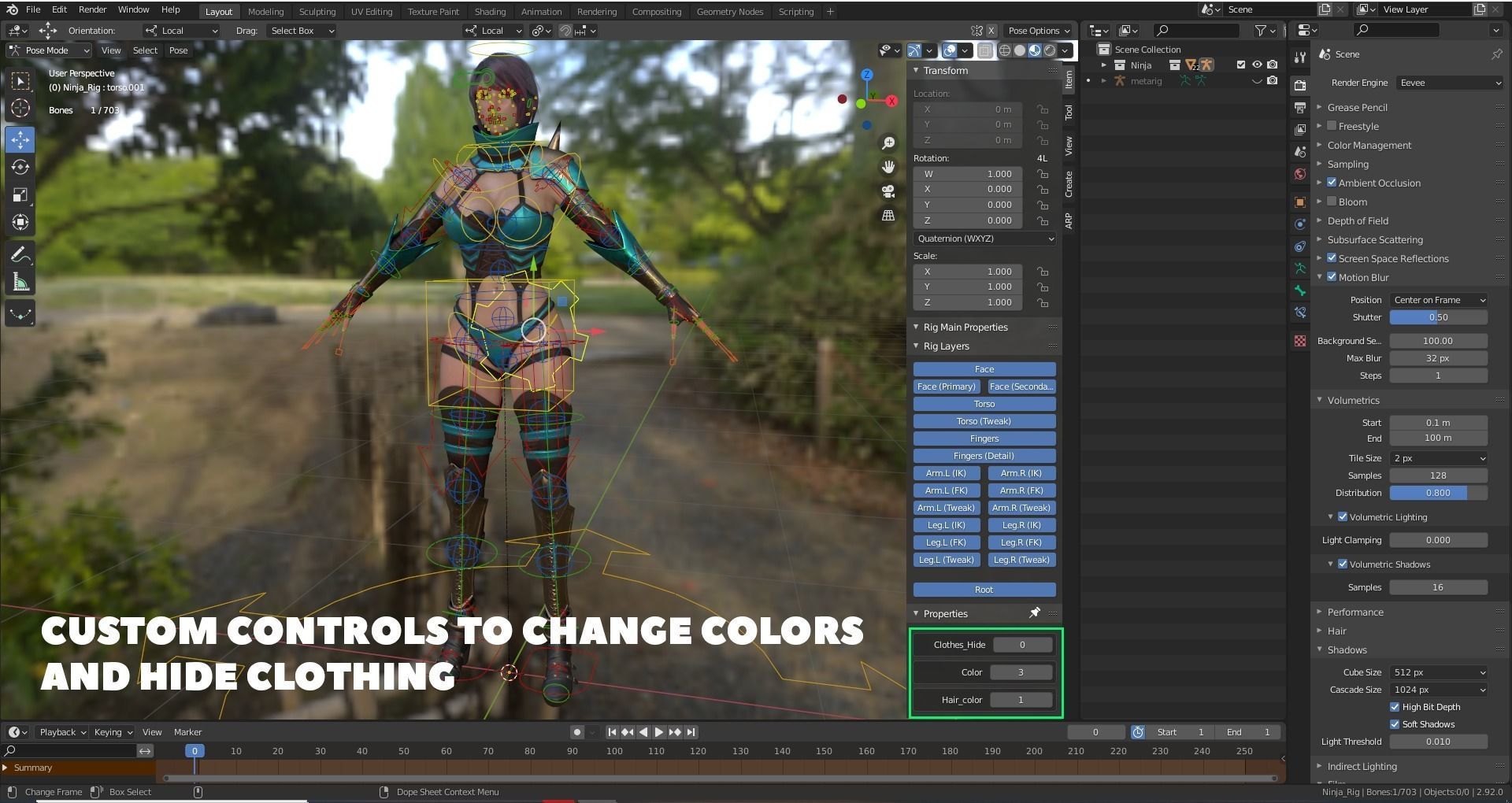Open Pose Options popover
The width and height of the screenshot is (1512, 803).
point(1039,31)
